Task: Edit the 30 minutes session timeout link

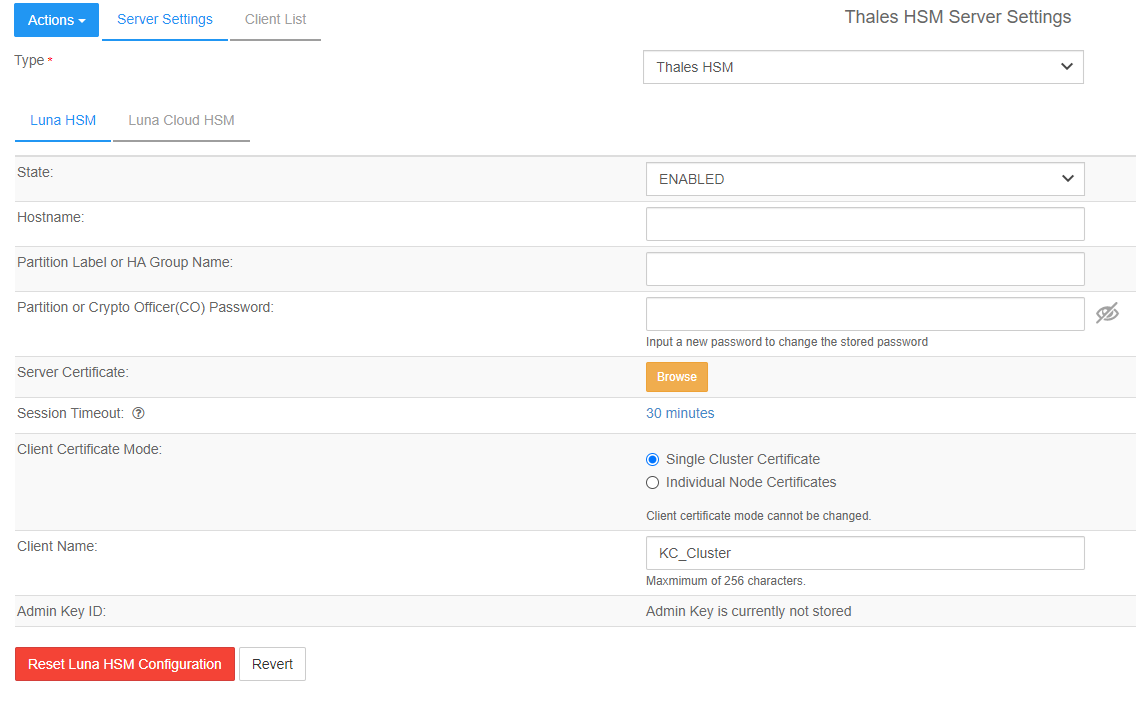Action: 680,413
